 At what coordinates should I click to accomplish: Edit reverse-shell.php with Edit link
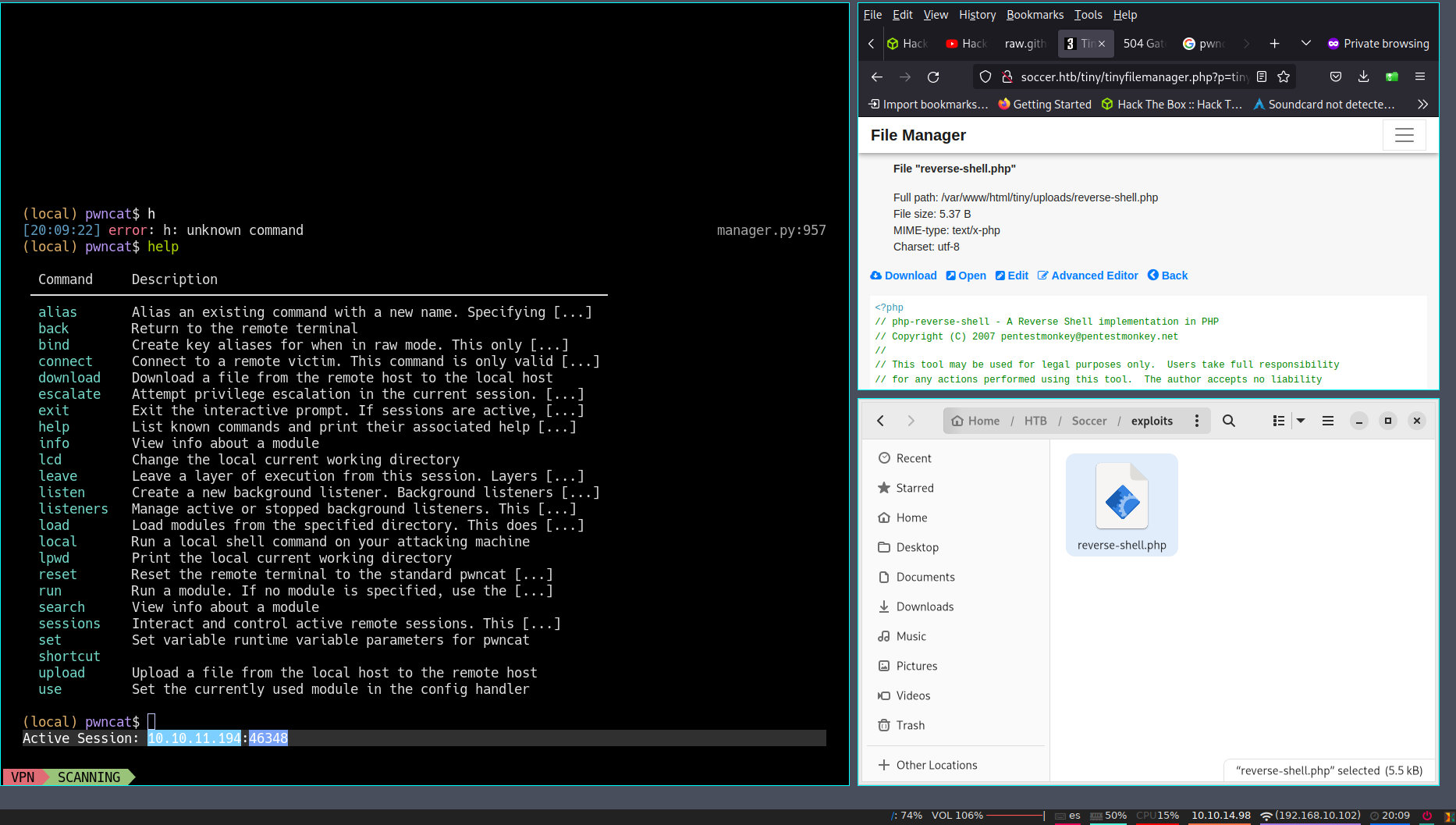tap(1012, 276)
